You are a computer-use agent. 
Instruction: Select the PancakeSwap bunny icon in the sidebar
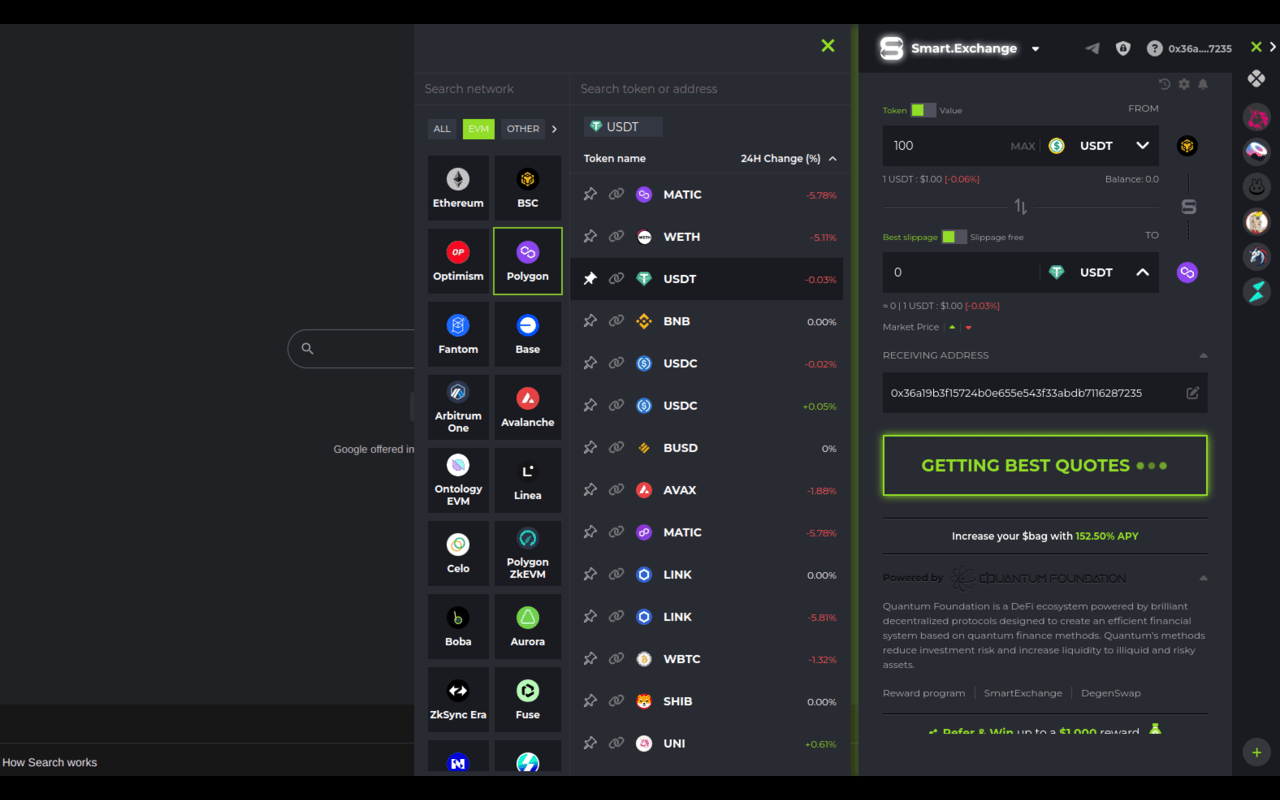point(1257,186)
